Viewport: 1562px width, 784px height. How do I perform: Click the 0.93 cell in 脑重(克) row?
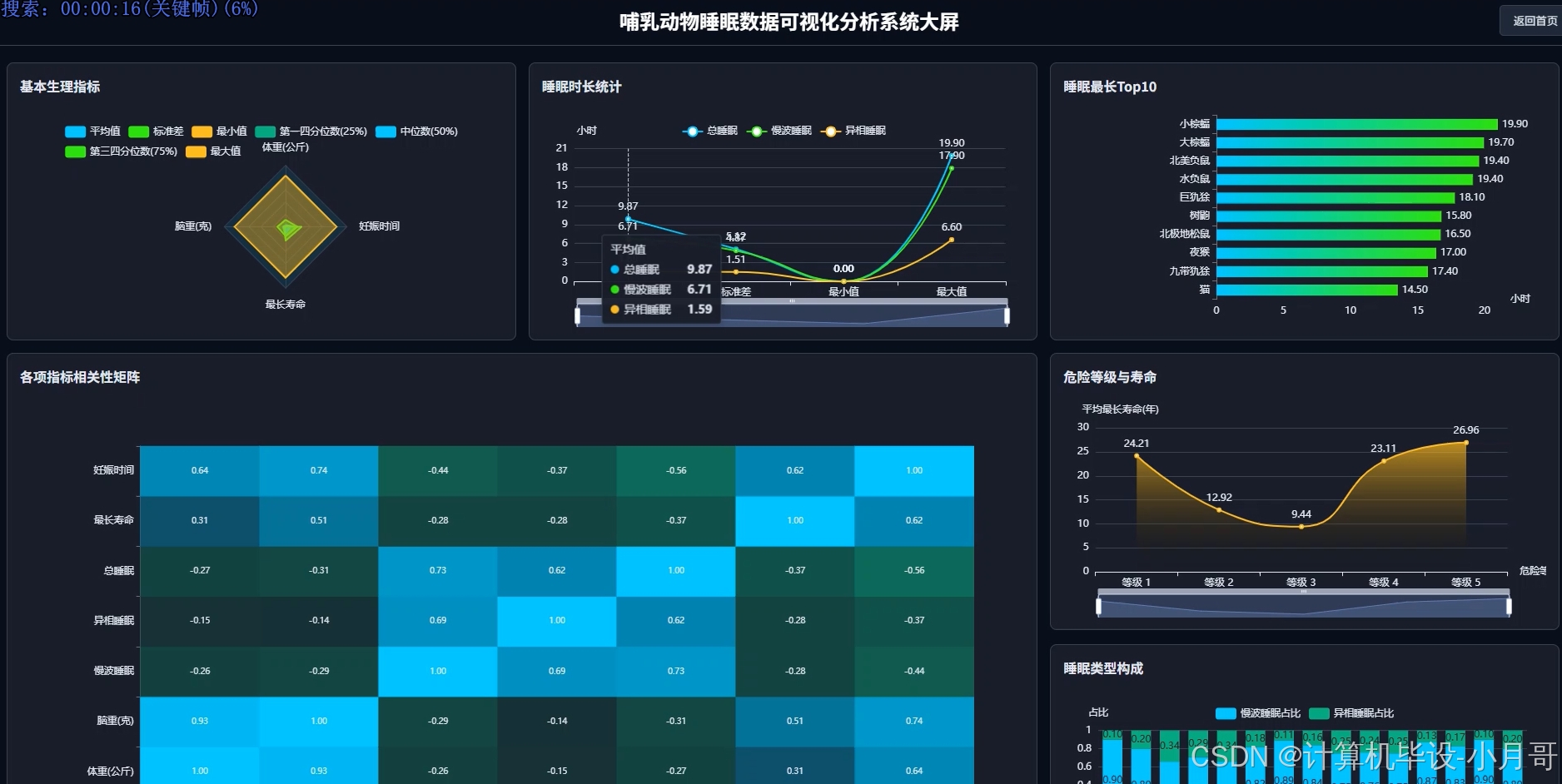tap(200, 722)
